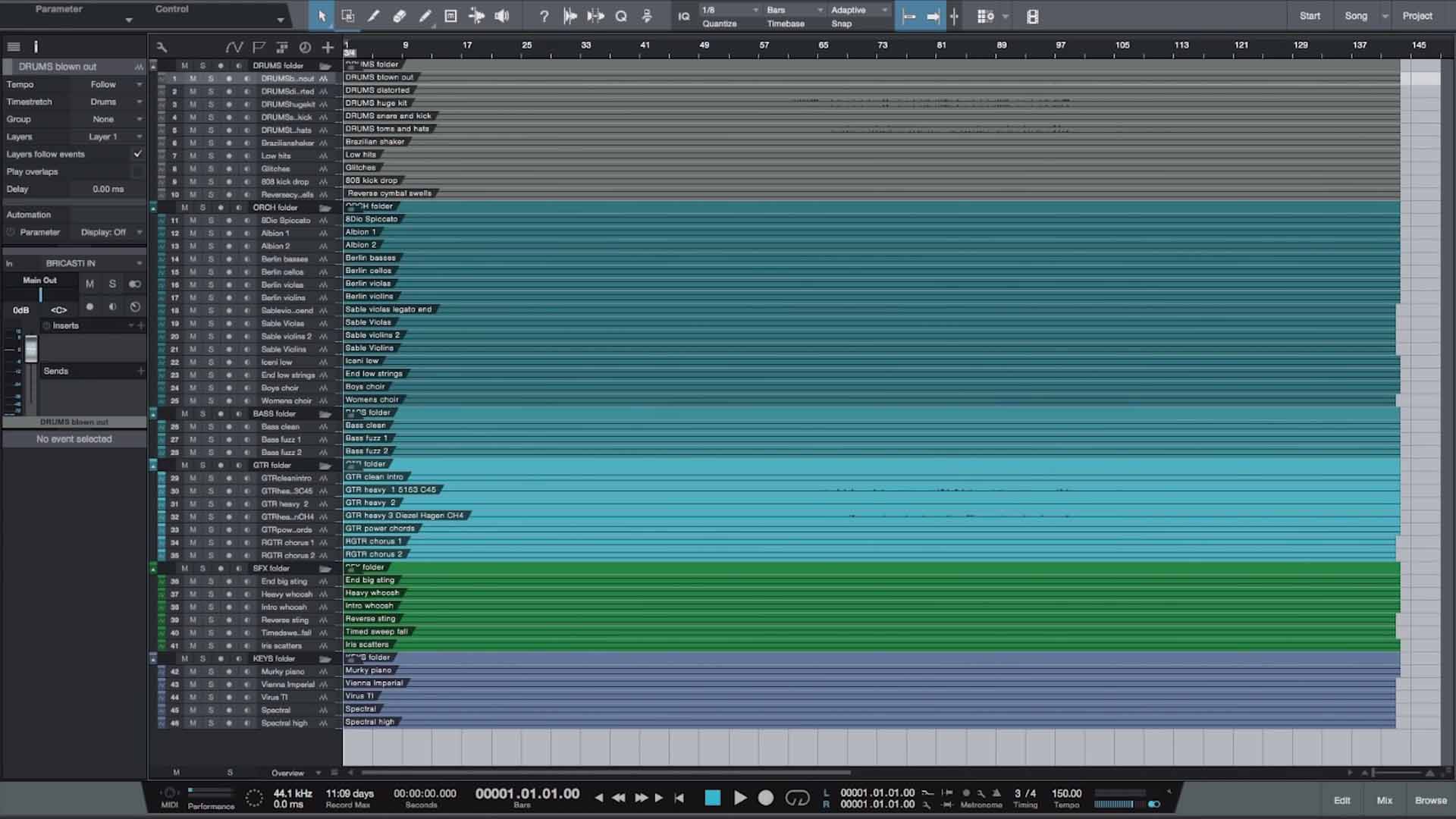Record-arm the Albion 1 track
This screenshot has height=819, width=1456.
coord(229,234)
